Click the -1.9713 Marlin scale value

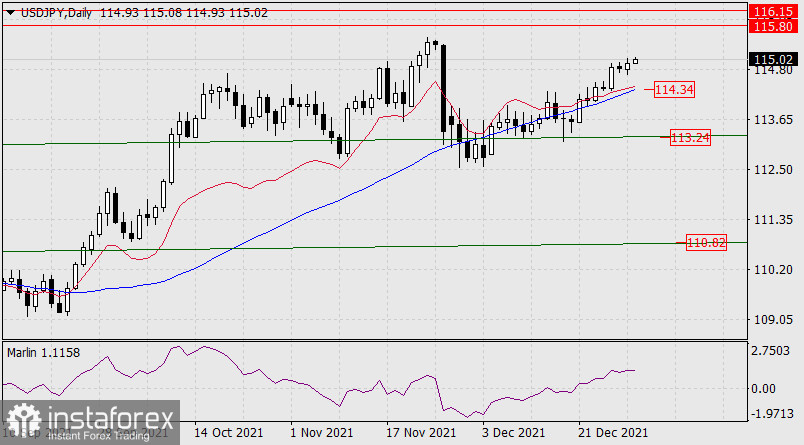(775, 414)
